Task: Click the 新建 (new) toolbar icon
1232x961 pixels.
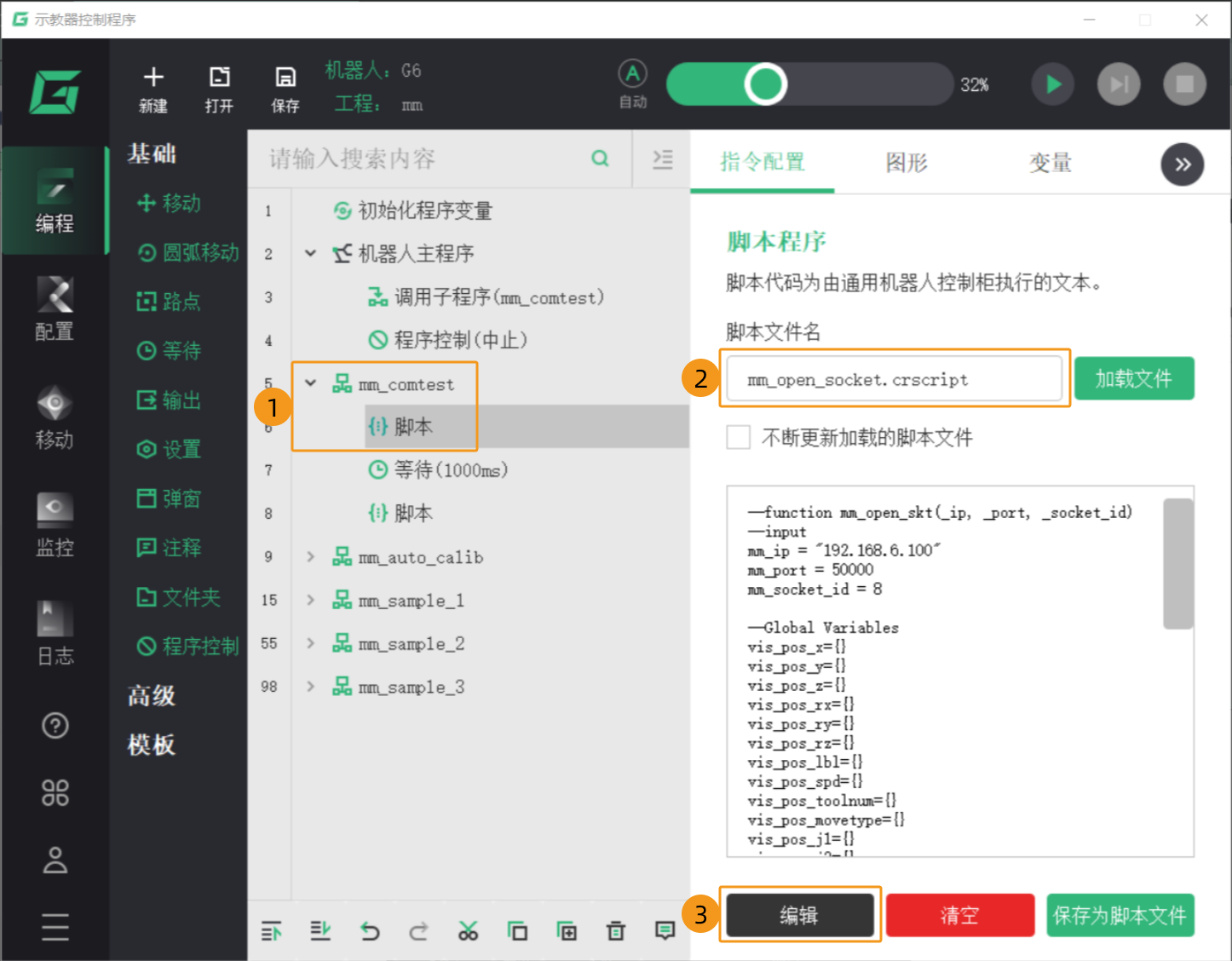Action: pyautogui.click(x=153, y=89)
